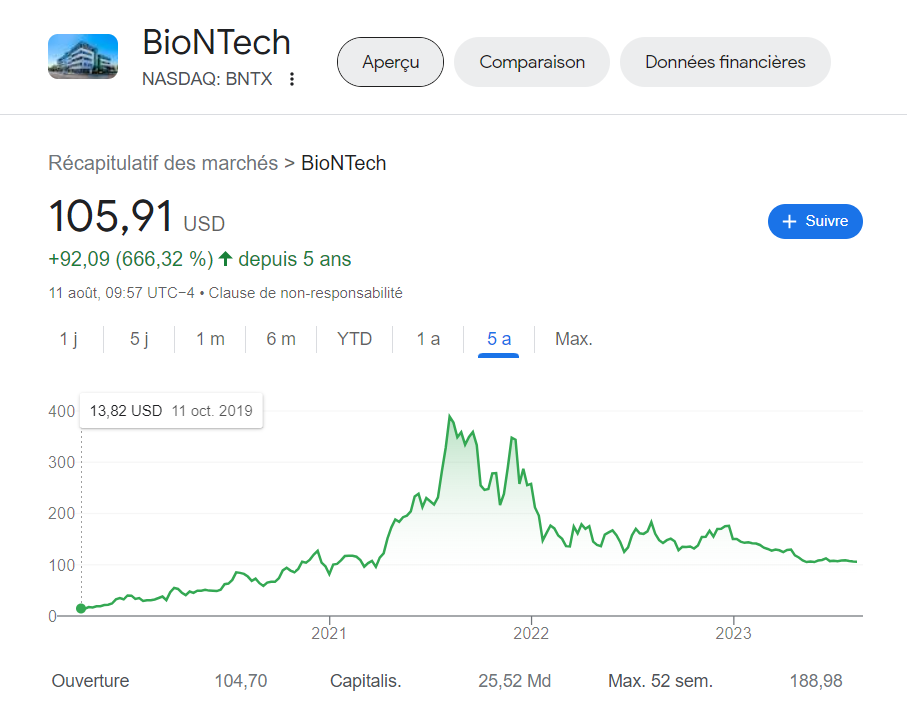Open the Données financières tab

(x=725, y=62)
